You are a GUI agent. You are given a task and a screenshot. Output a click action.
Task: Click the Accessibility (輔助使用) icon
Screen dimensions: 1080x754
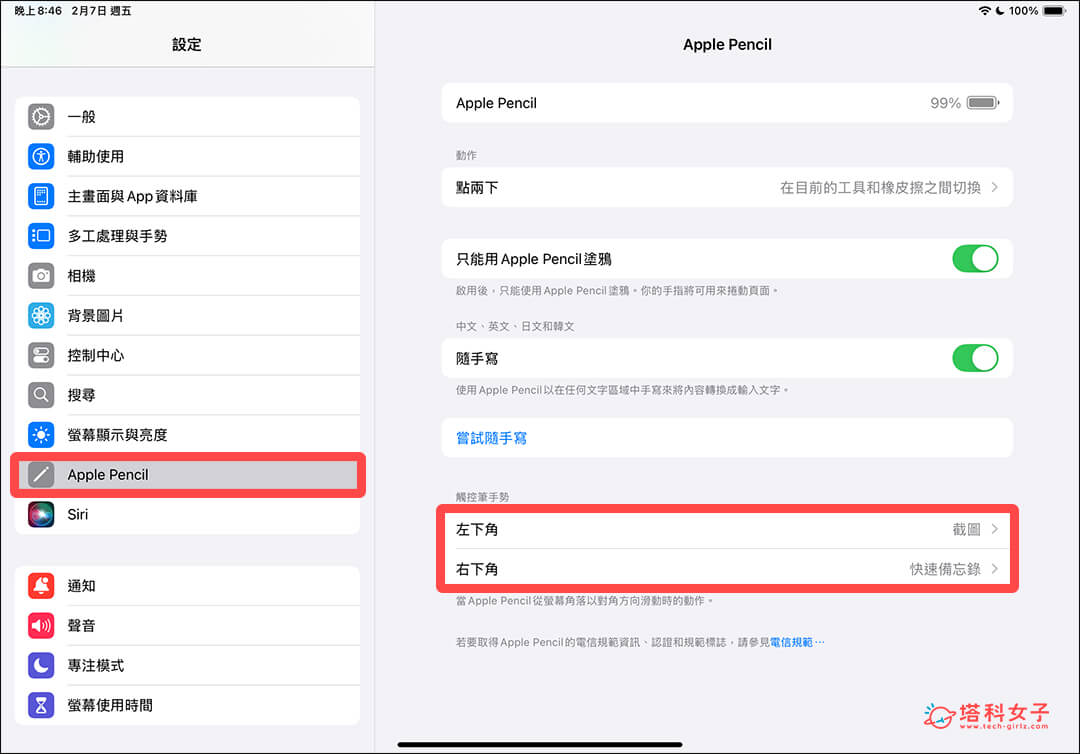tap(41, 156)
